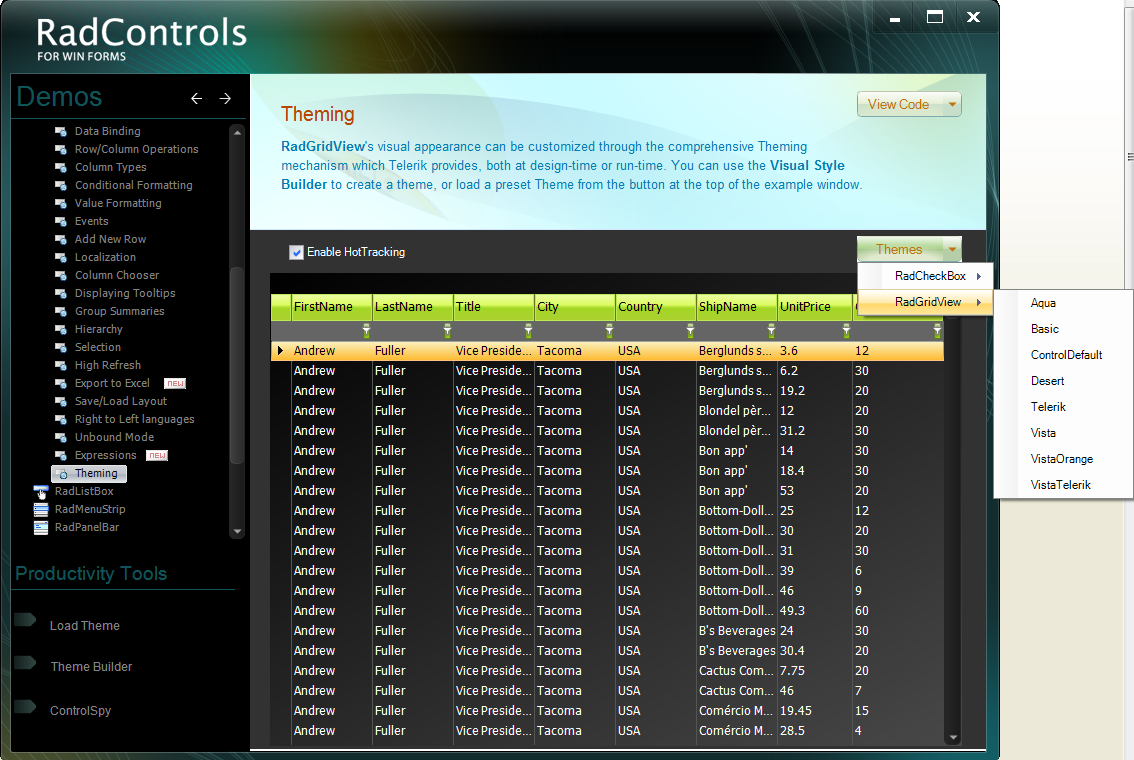Click the cell showing UnitPrice 7.75
The width and height of the screenshot is (1134, 760).
click(814, 671)
